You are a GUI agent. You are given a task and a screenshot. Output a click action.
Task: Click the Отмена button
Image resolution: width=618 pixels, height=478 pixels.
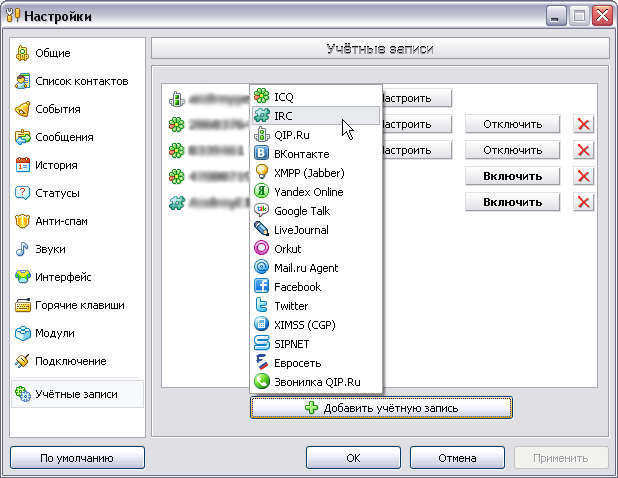coord(457,458)
